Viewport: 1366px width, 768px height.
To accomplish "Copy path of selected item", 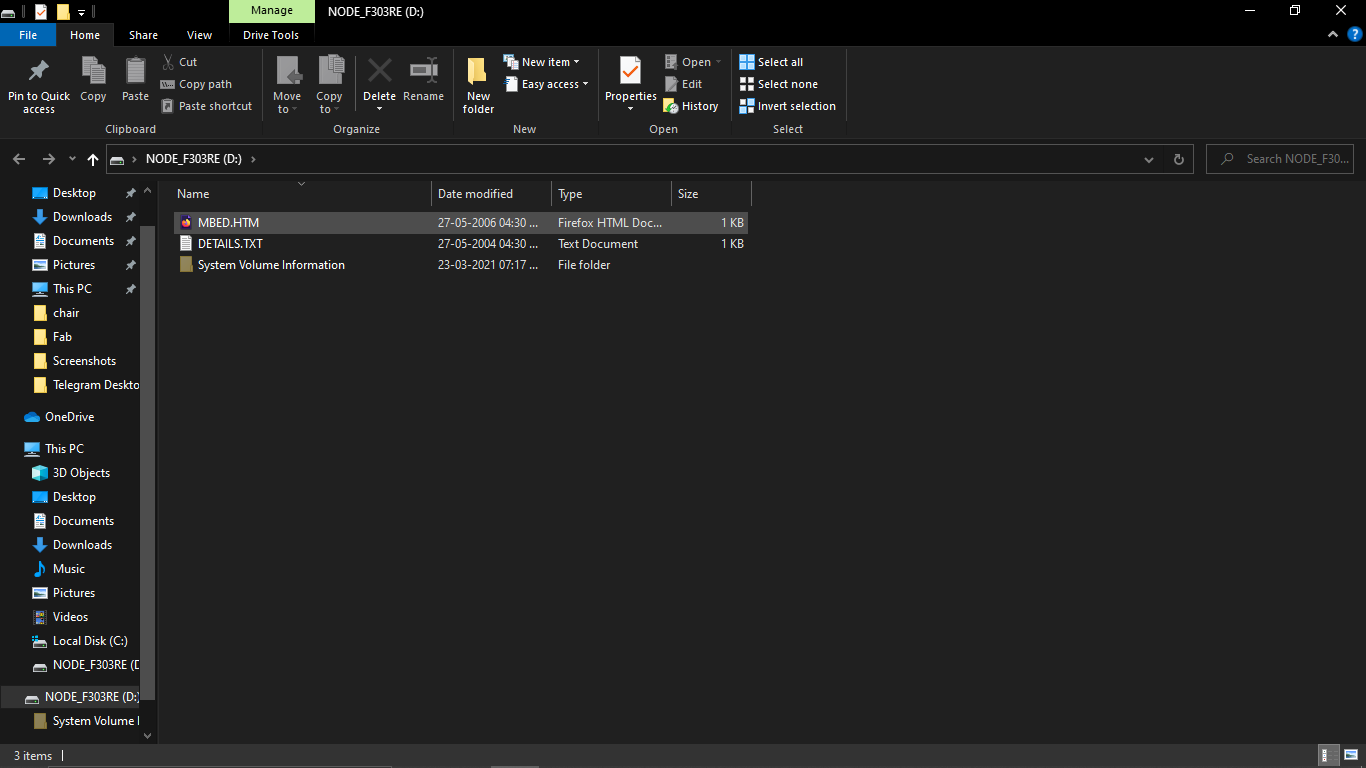I will (197, 84).
